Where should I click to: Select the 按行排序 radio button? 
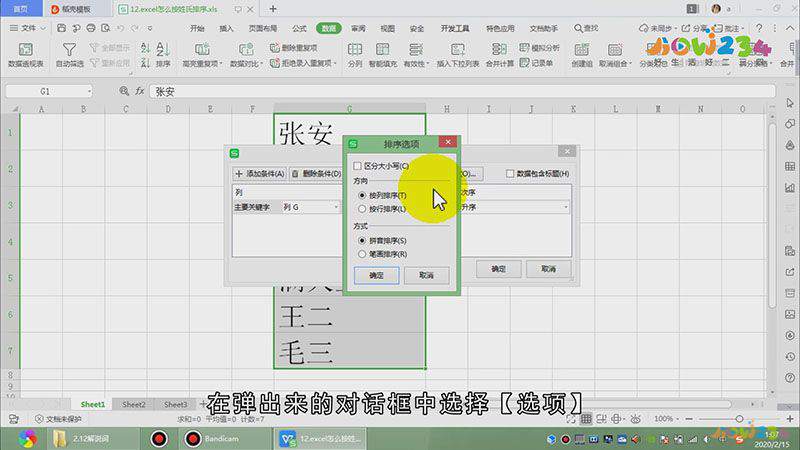point(362,209)
